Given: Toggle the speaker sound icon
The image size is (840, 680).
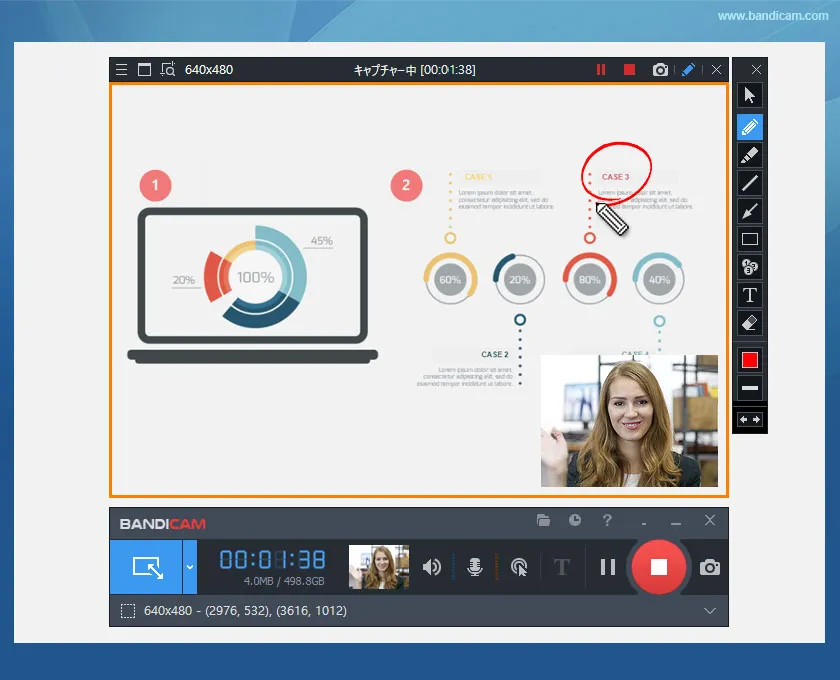Looking at the screenshot, I should [432, 567].
